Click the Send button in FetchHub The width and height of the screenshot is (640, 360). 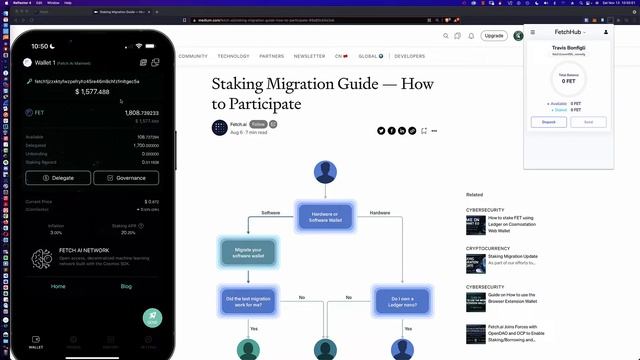pos(588,122)
